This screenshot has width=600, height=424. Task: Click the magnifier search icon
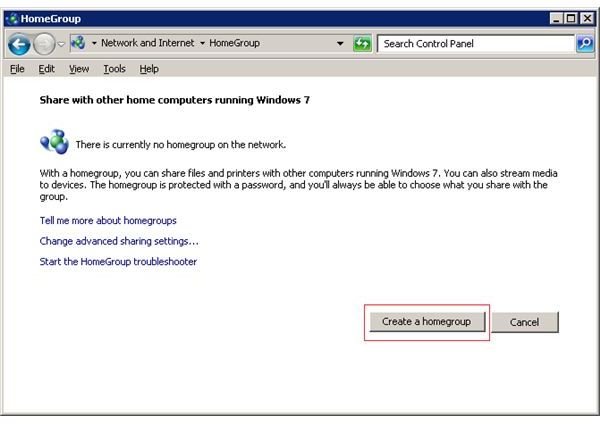click(x=585, y=44)
